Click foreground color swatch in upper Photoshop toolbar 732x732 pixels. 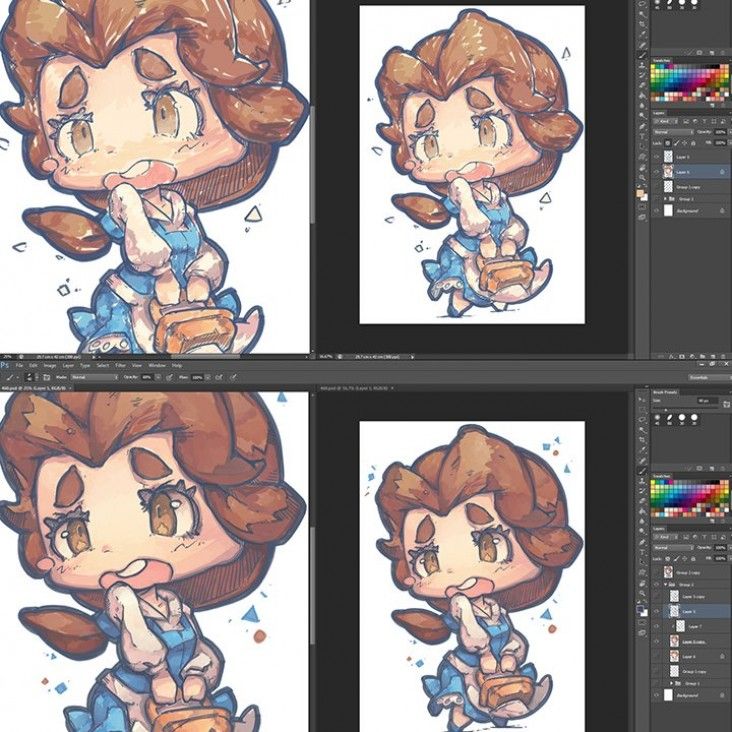640,193
